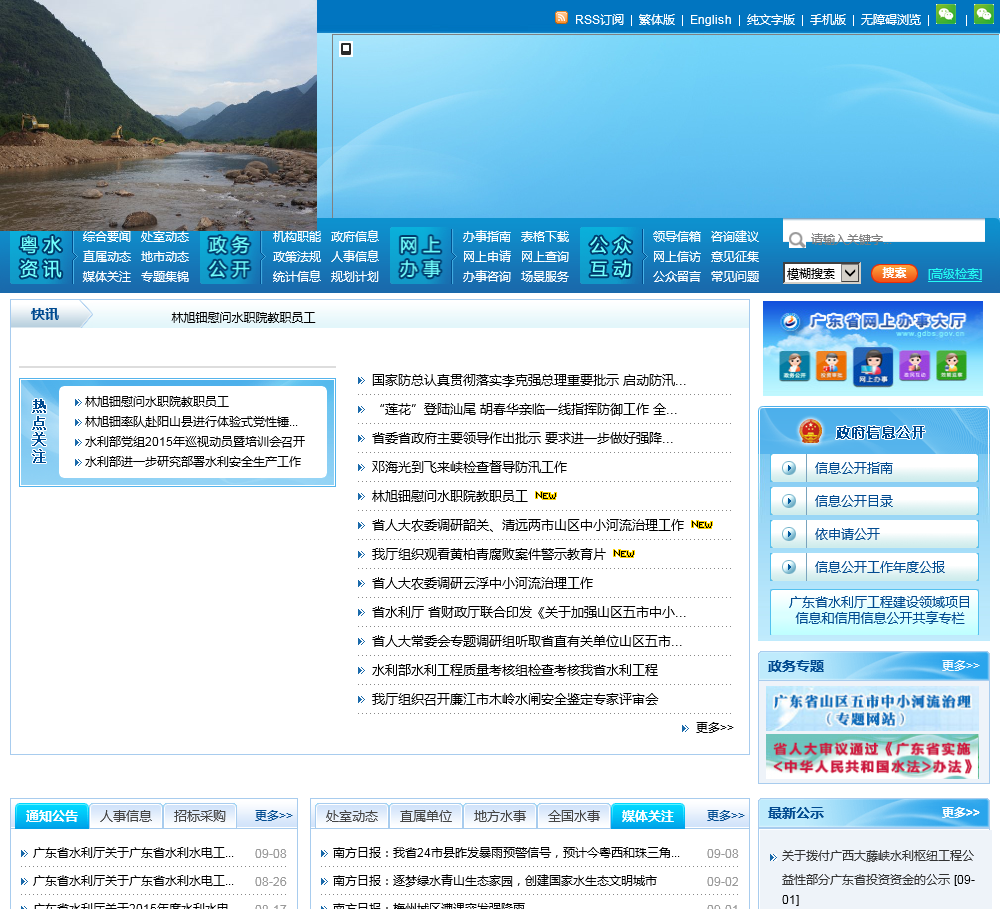Image resolution: width=1000 pixels, height=909 pixels.
Task: Open the 粤水资讯 navigation block
Action: click(41, 256)
